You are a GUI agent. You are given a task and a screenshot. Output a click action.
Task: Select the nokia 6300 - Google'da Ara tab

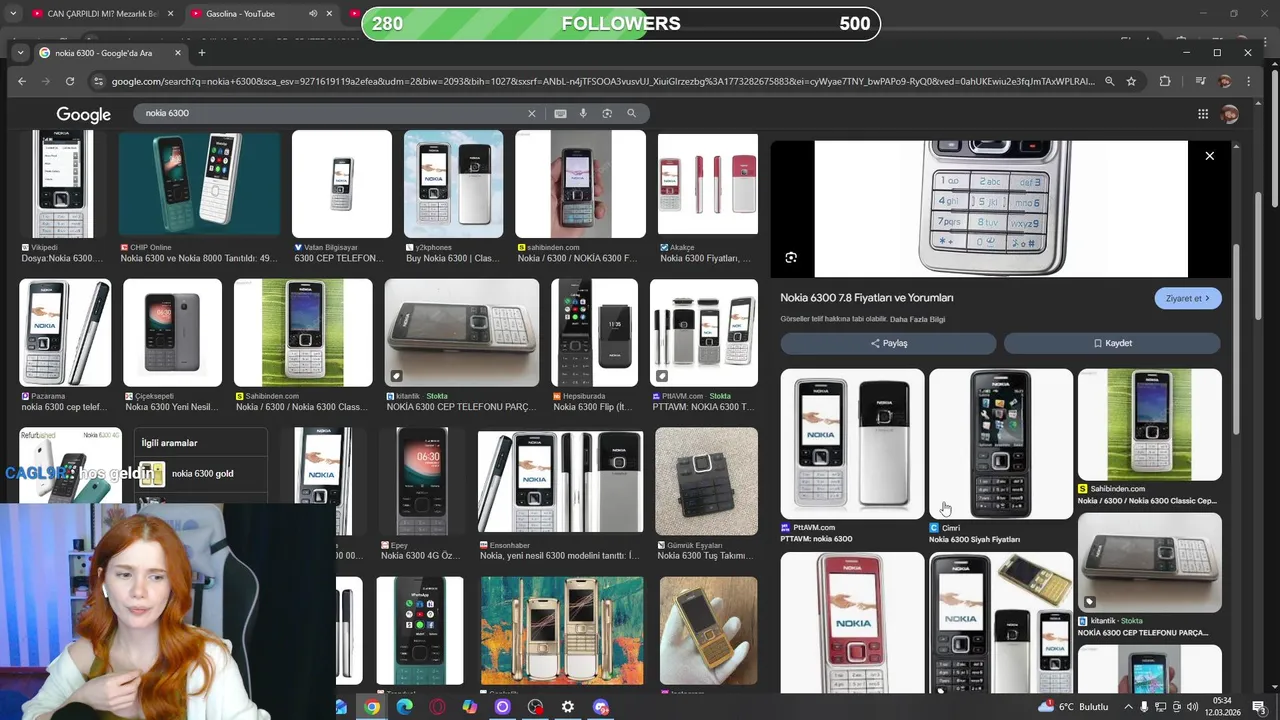[110, 53]
